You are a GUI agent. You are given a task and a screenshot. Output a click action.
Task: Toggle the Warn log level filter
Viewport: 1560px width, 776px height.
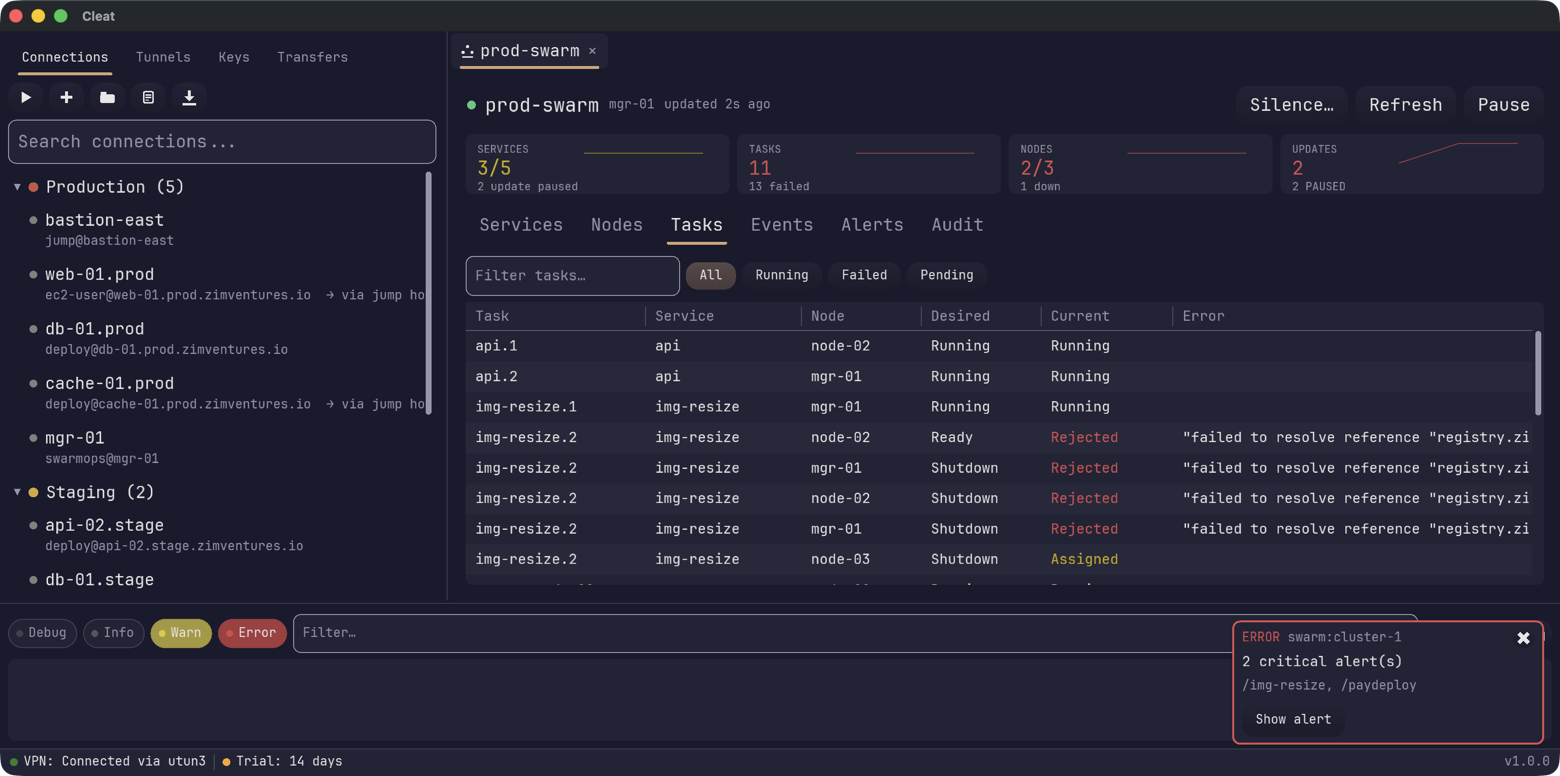click(x=180, y=633)
